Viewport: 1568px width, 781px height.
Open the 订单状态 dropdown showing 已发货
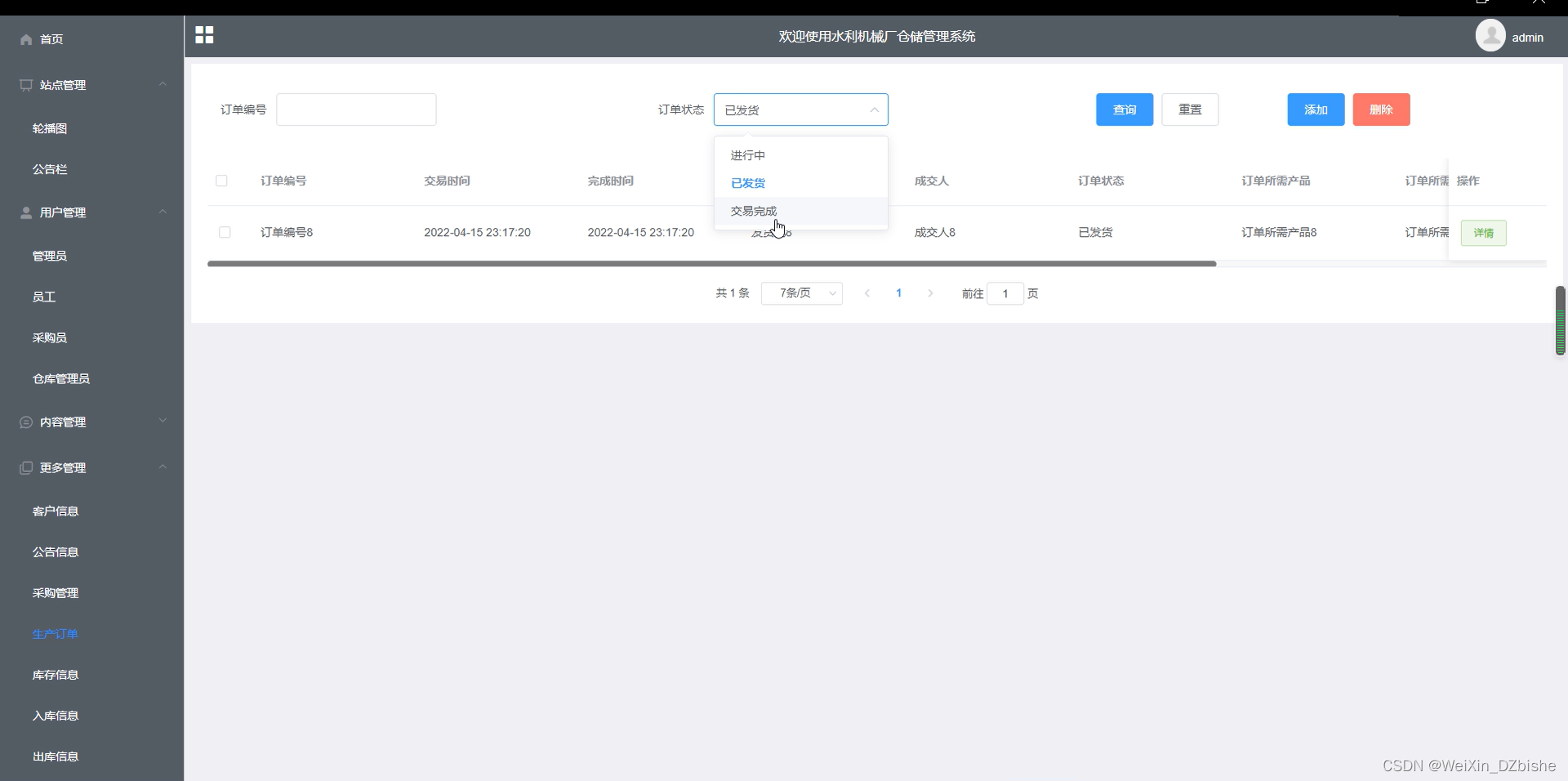tap(801, 109)
